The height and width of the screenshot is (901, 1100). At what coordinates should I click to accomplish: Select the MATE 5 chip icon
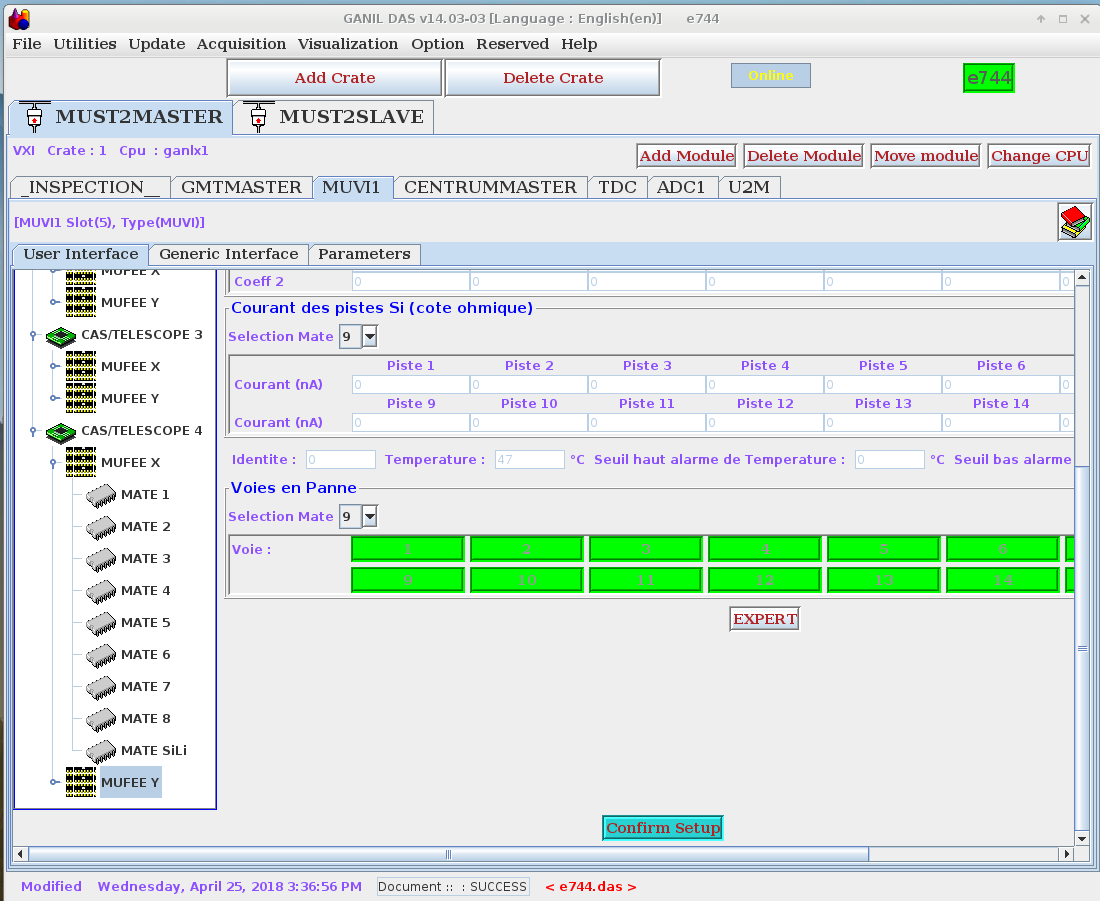click(101, 624)
